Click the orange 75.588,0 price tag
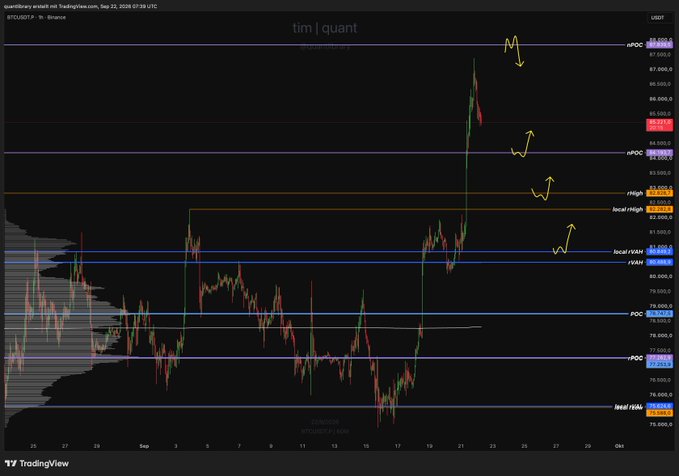 660,413
